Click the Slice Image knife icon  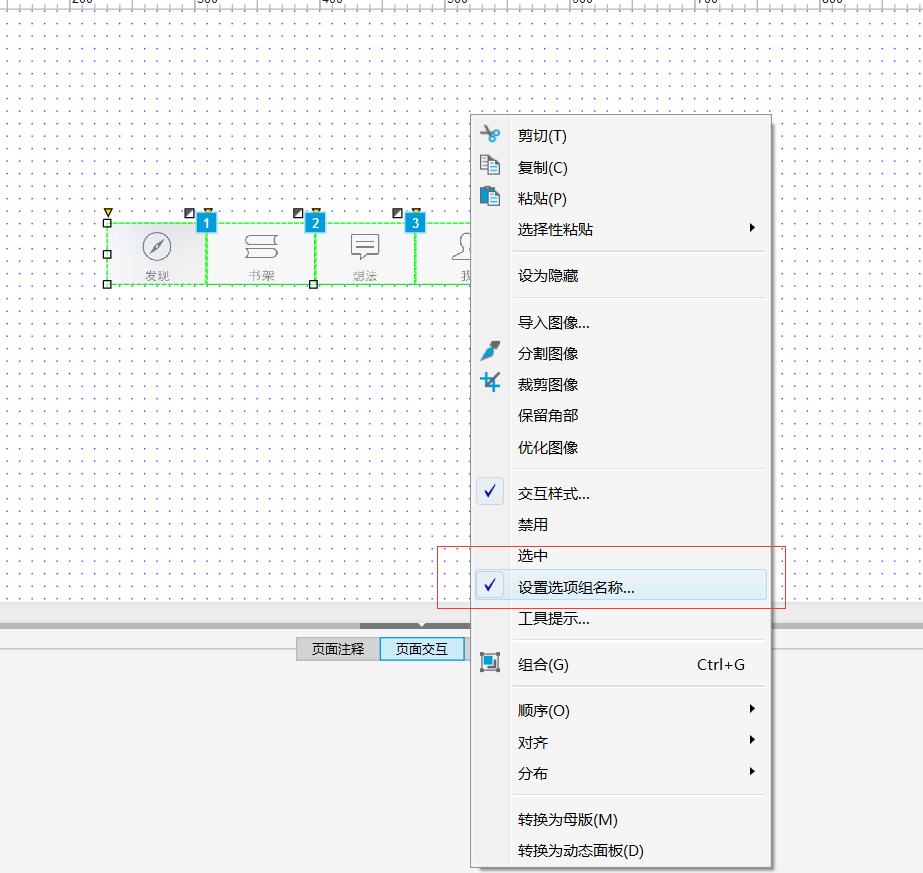[x=489, y=352]
